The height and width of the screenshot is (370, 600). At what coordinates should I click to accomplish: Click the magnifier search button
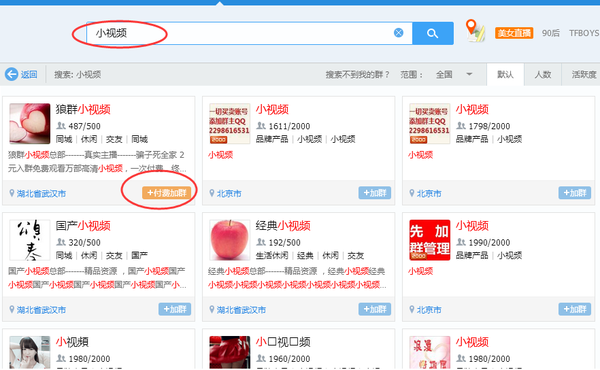point(433,33)
